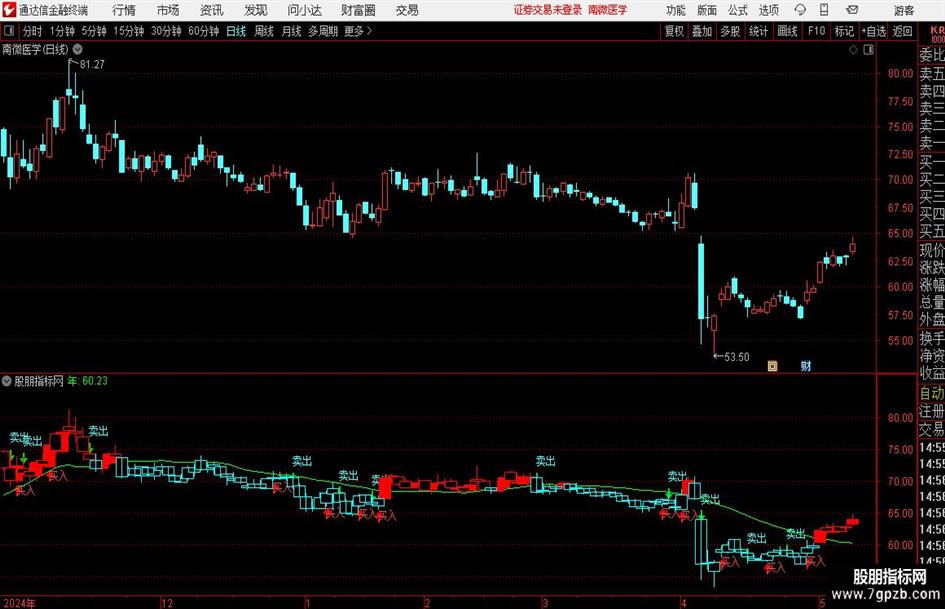Click the 年: 60.23 indicator value

coord(87,381)
